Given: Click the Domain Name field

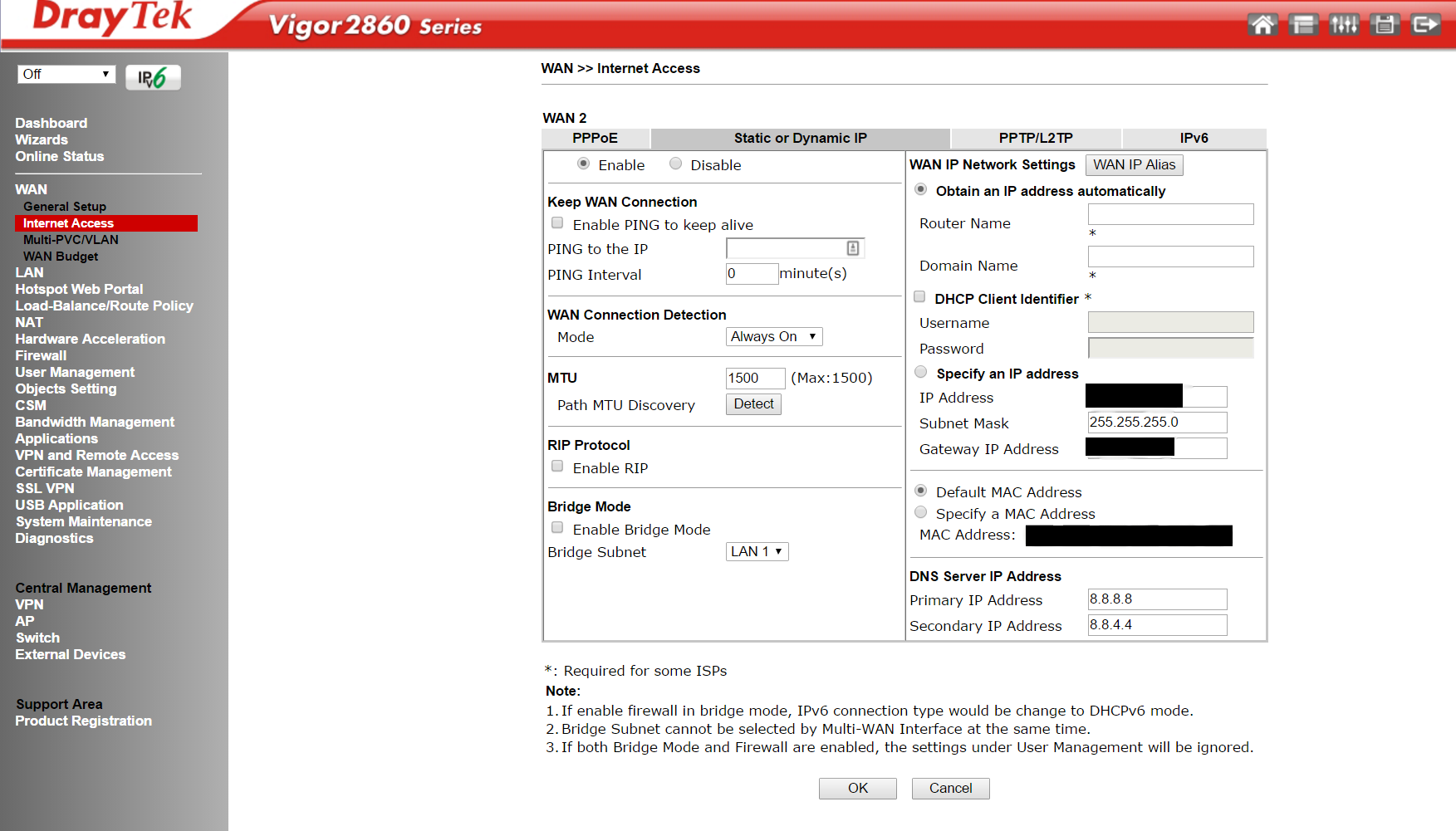Looking at the screenshot, I should 1170,257.
